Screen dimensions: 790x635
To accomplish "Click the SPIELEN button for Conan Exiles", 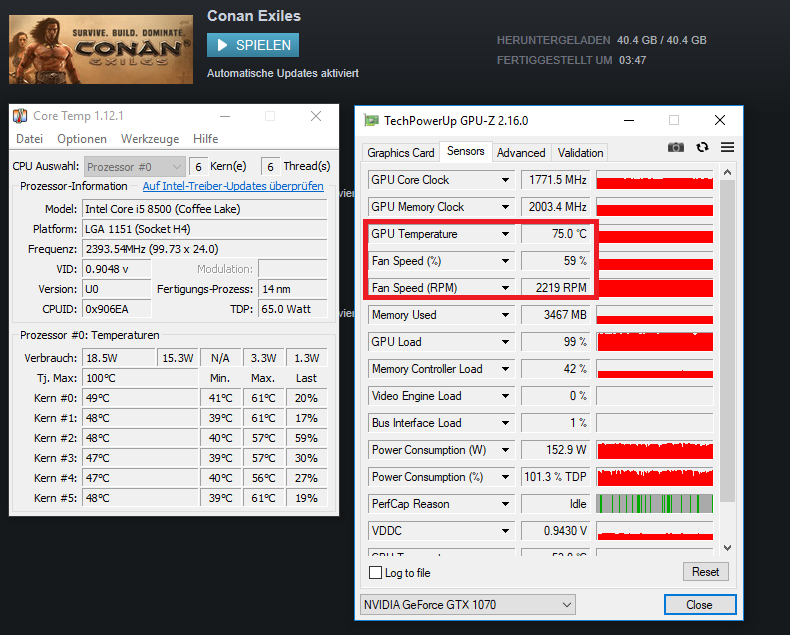I will pos(253,45).
